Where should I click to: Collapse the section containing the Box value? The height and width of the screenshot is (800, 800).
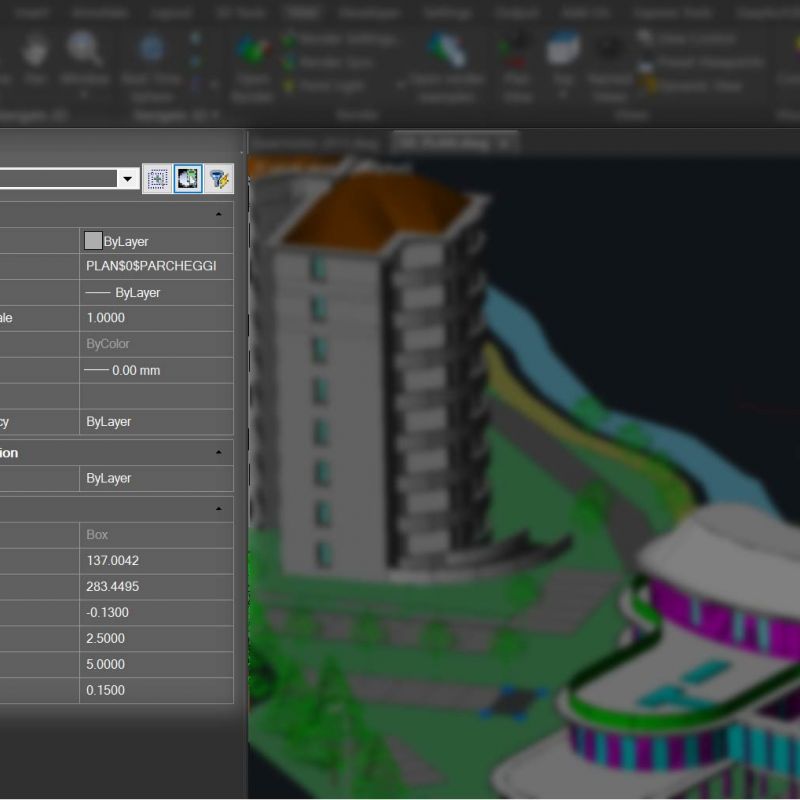point(218,509)
